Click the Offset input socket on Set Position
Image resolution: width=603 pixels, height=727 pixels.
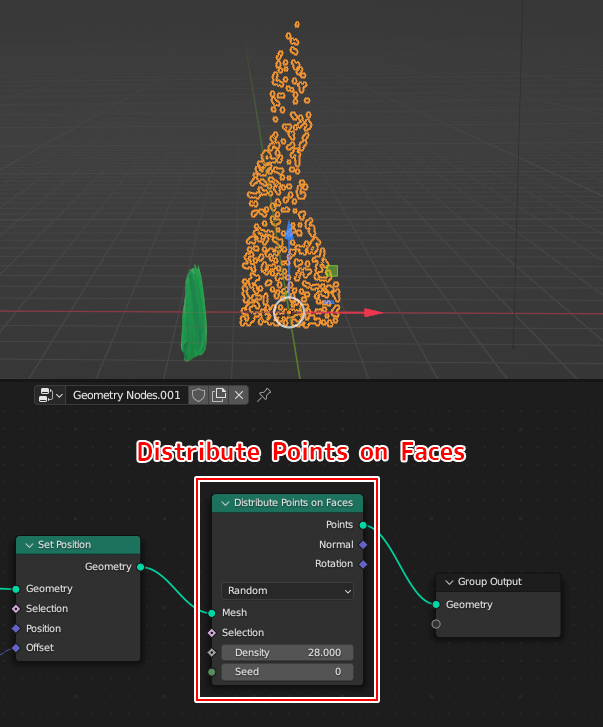click(16, 648)
